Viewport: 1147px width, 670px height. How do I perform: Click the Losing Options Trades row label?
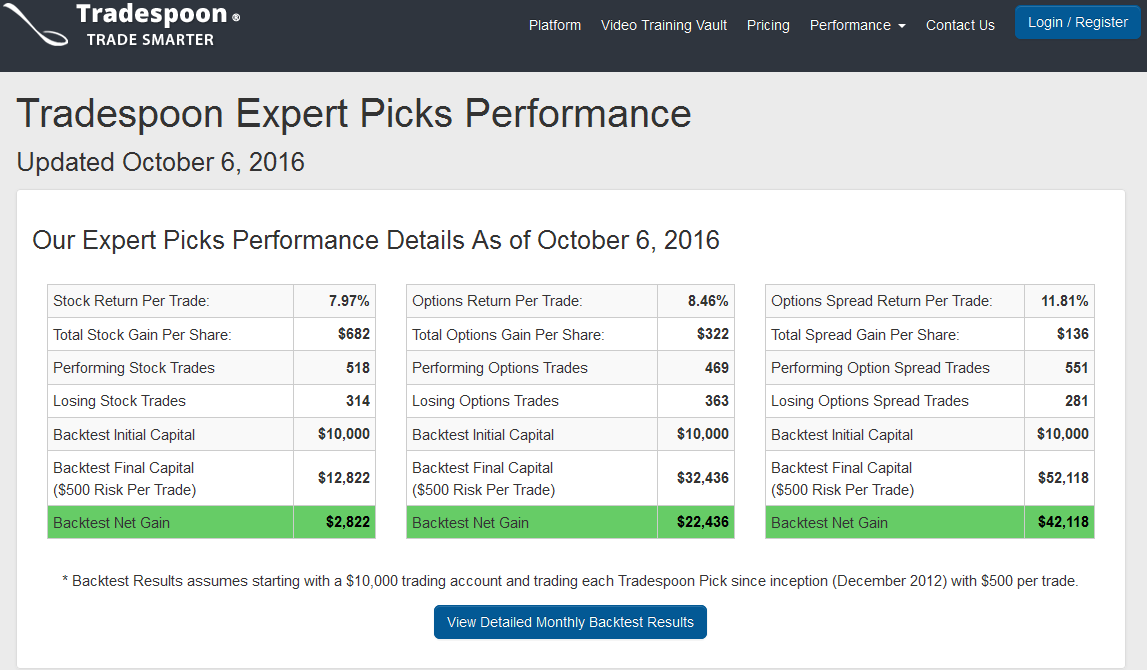(485, 401)
